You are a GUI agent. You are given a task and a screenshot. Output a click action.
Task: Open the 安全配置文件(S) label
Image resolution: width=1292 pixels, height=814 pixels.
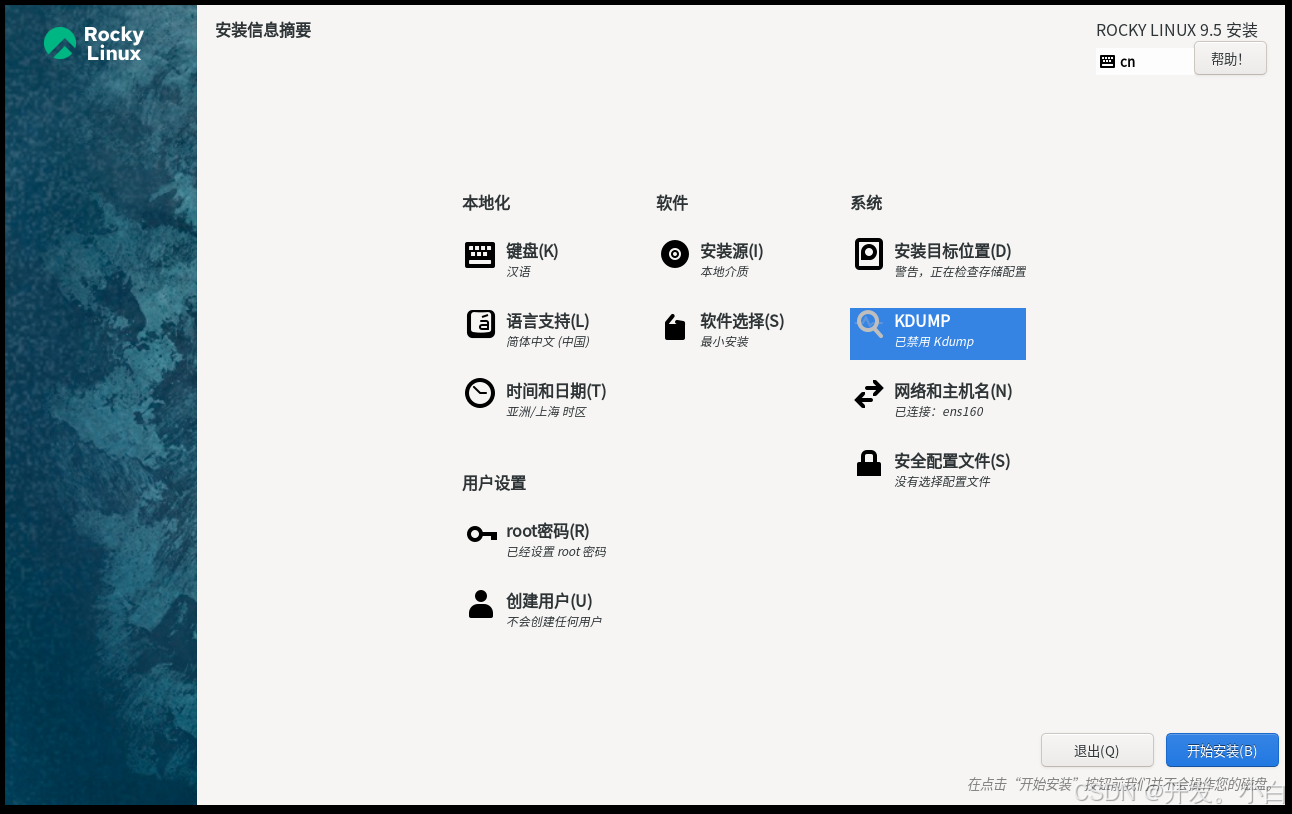[x=952, y=461]
